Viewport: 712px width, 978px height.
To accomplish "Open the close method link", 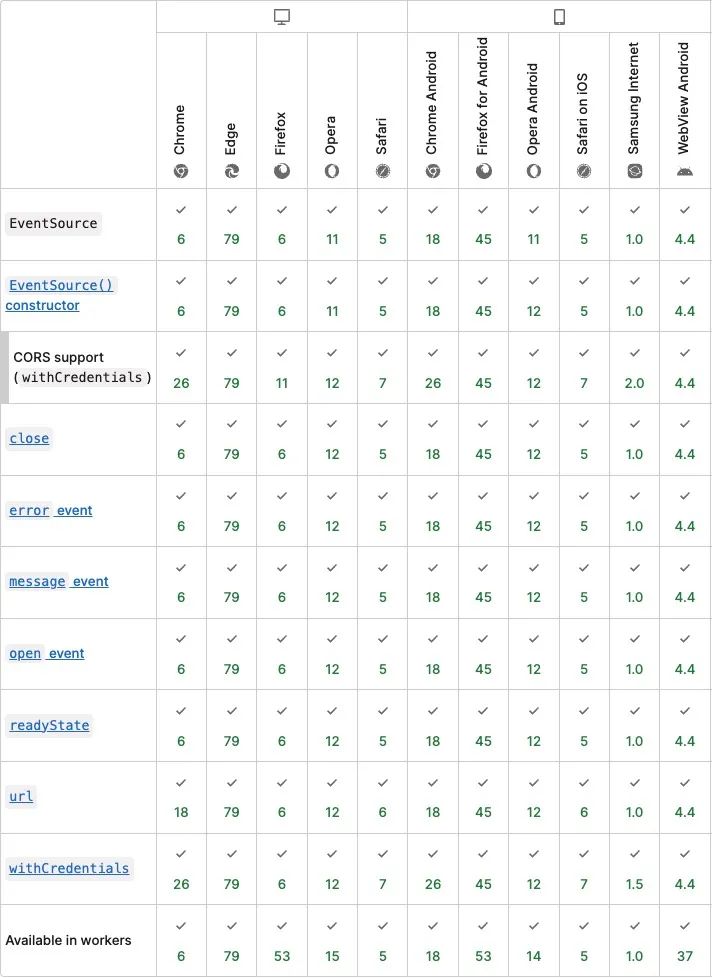I will point(29,438).
